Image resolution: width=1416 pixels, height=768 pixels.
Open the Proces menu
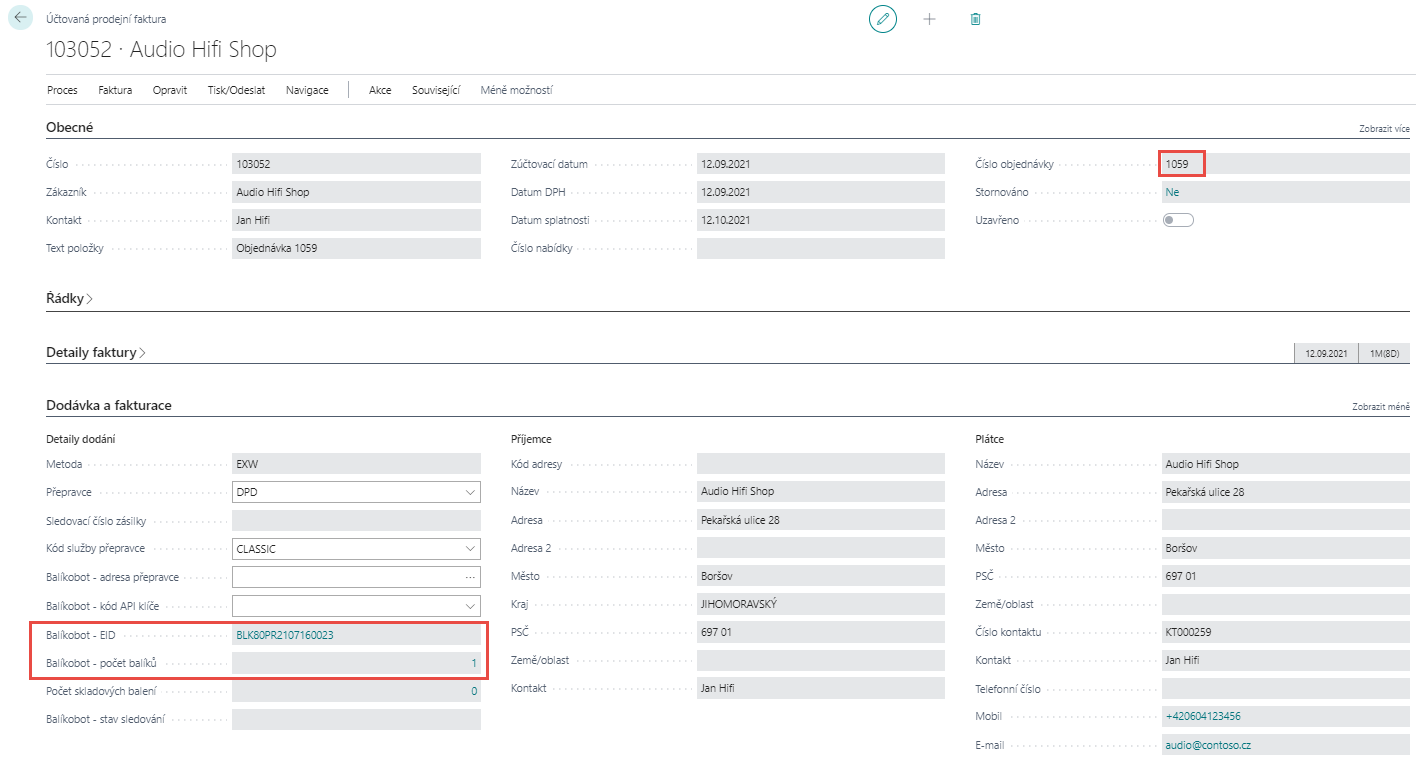(62, 90)
